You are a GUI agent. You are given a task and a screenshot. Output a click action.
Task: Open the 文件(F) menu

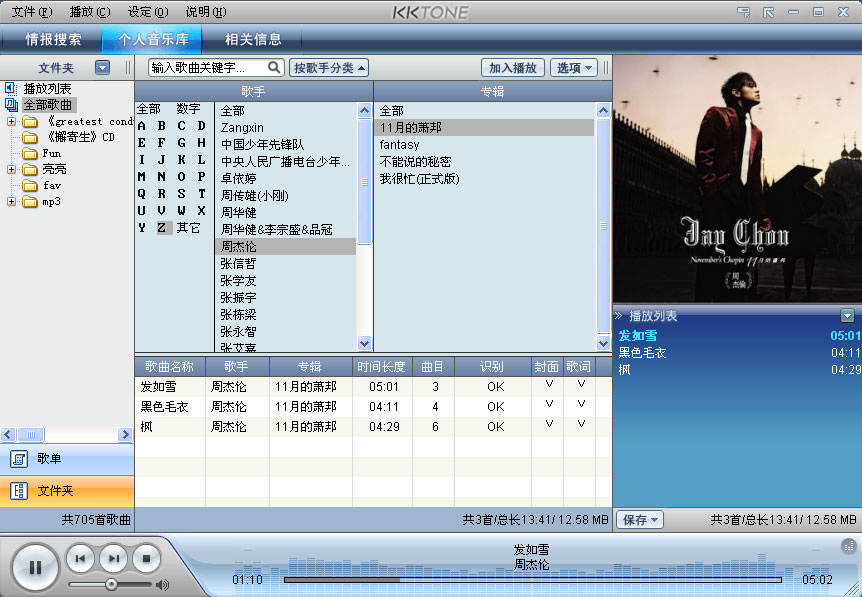pos(32,12)
